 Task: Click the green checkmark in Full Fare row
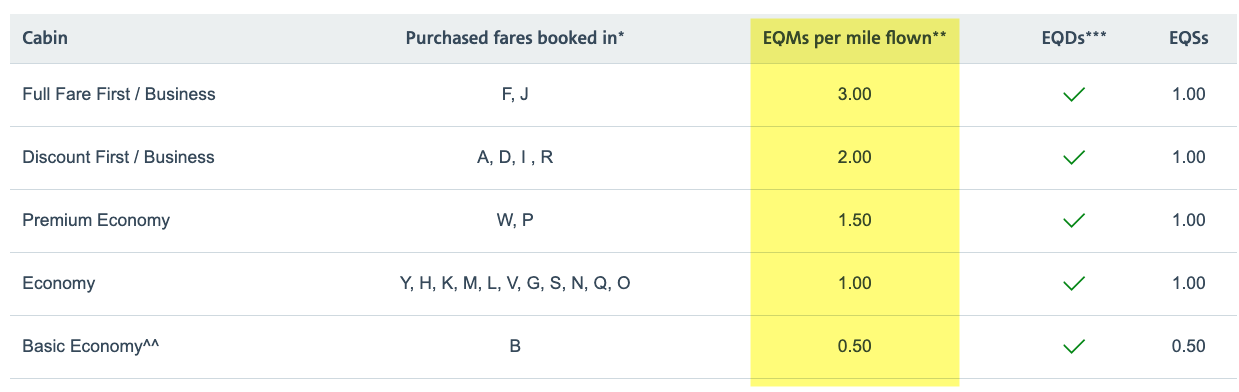pos(1074,95)
